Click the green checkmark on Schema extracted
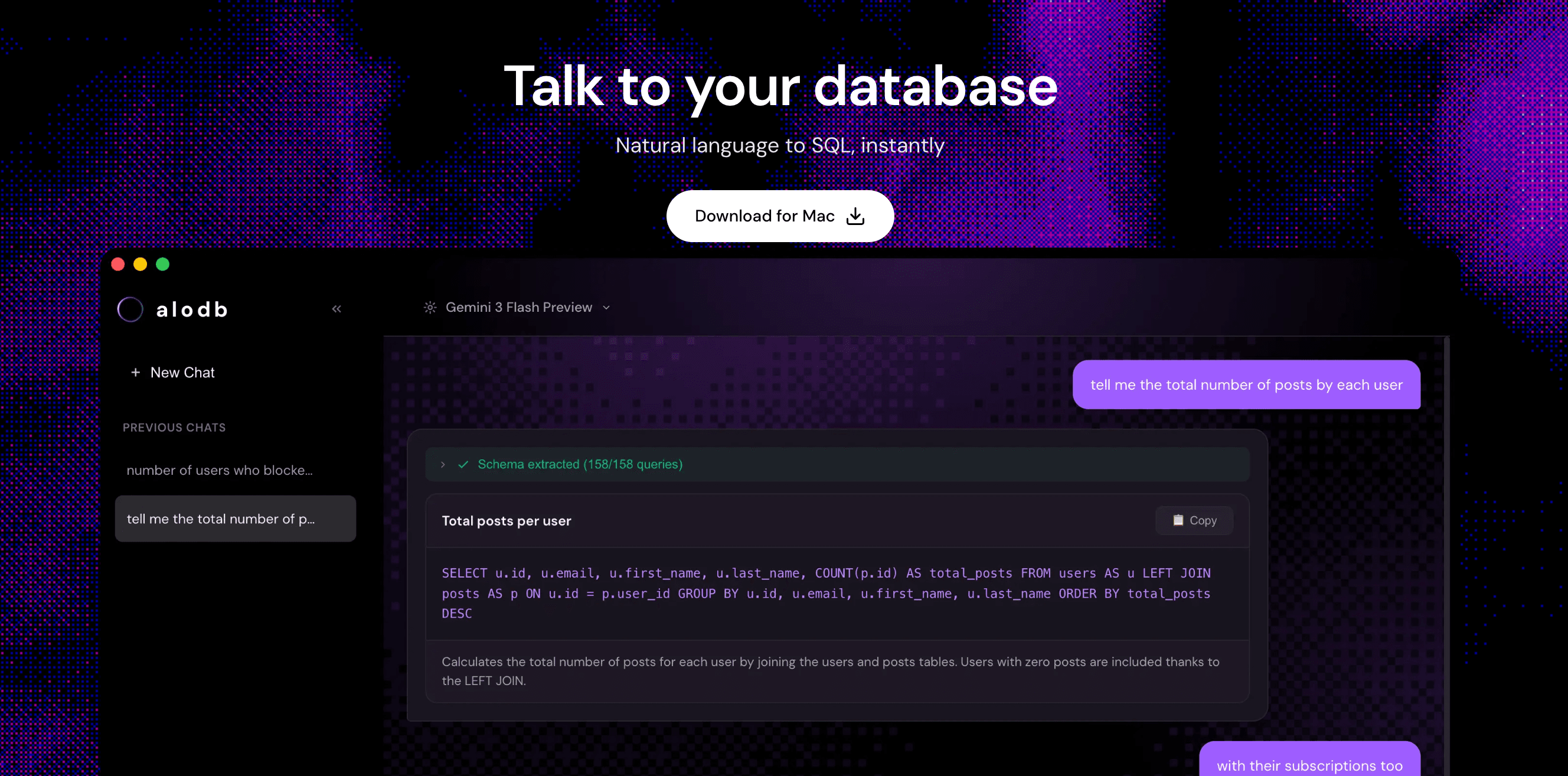The height and width of the screenshot is (776, 1568). click(x=463, y=464)
